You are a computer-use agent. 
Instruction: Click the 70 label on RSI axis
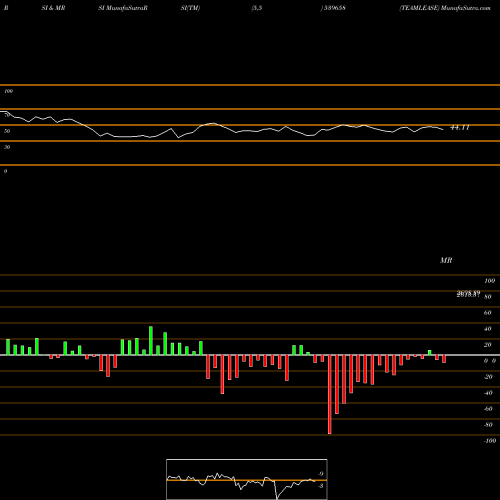tap(7, 115)
